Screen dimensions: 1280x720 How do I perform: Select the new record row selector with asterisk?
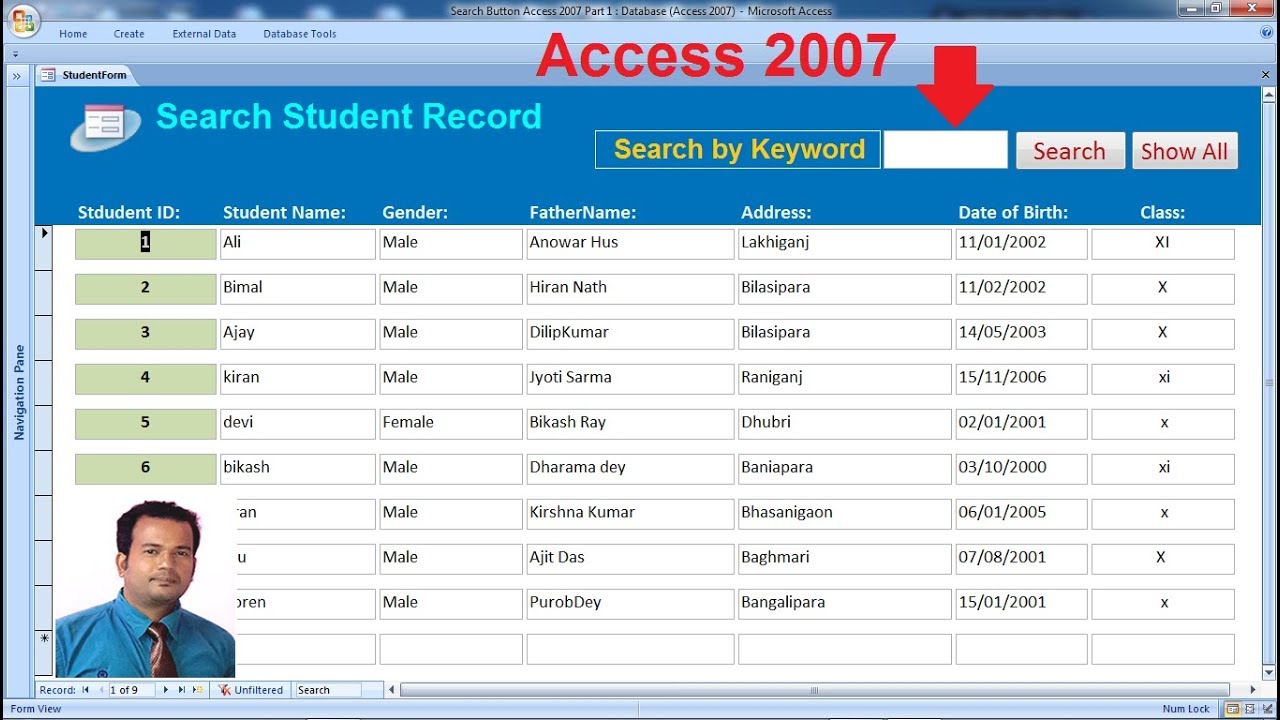44,653
